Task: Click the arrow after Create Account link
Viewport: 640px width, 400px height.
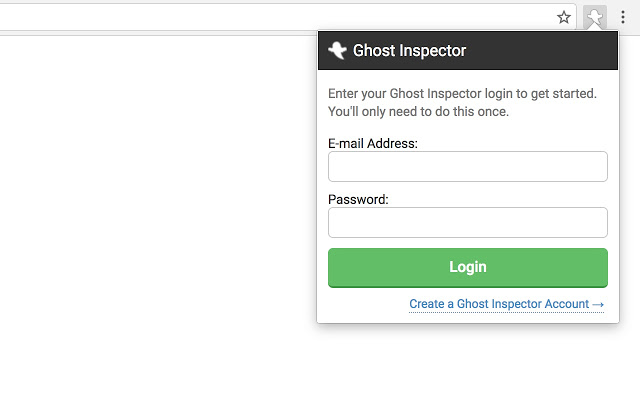Action: click(x=598, y=304)
